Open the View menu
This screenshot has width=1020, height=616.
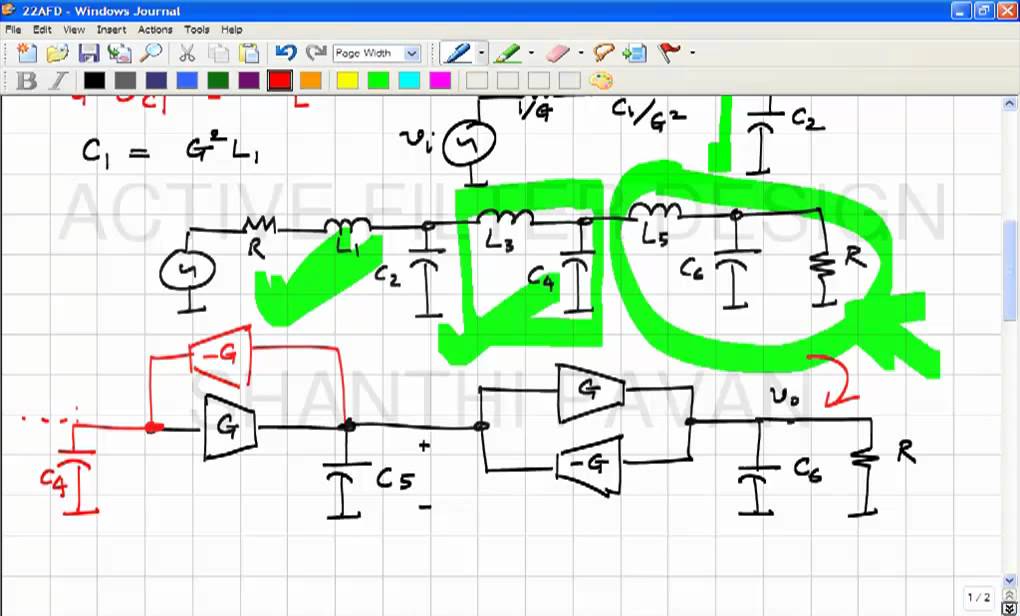[74, 29]
